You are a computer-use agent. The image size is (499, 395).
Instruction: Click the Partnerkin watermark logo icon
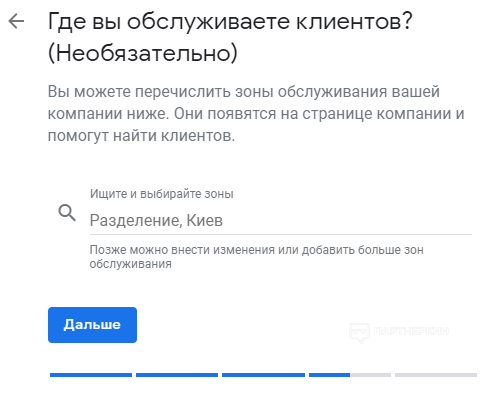tap(359, 333)
